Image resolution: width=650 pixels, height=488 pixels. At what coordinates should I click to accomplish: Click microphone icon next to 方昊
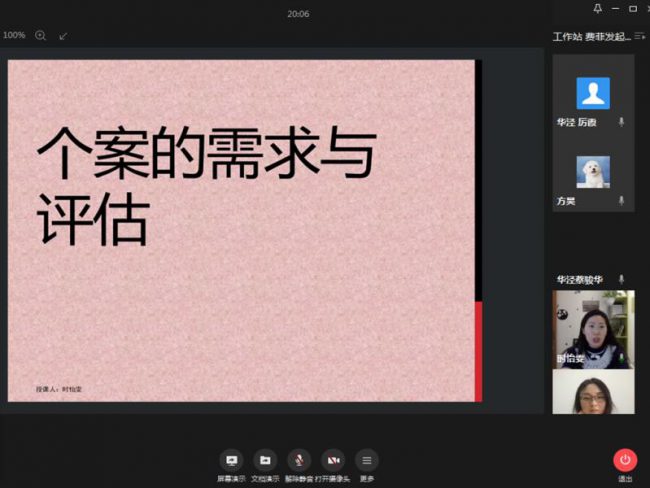[621, 201]
